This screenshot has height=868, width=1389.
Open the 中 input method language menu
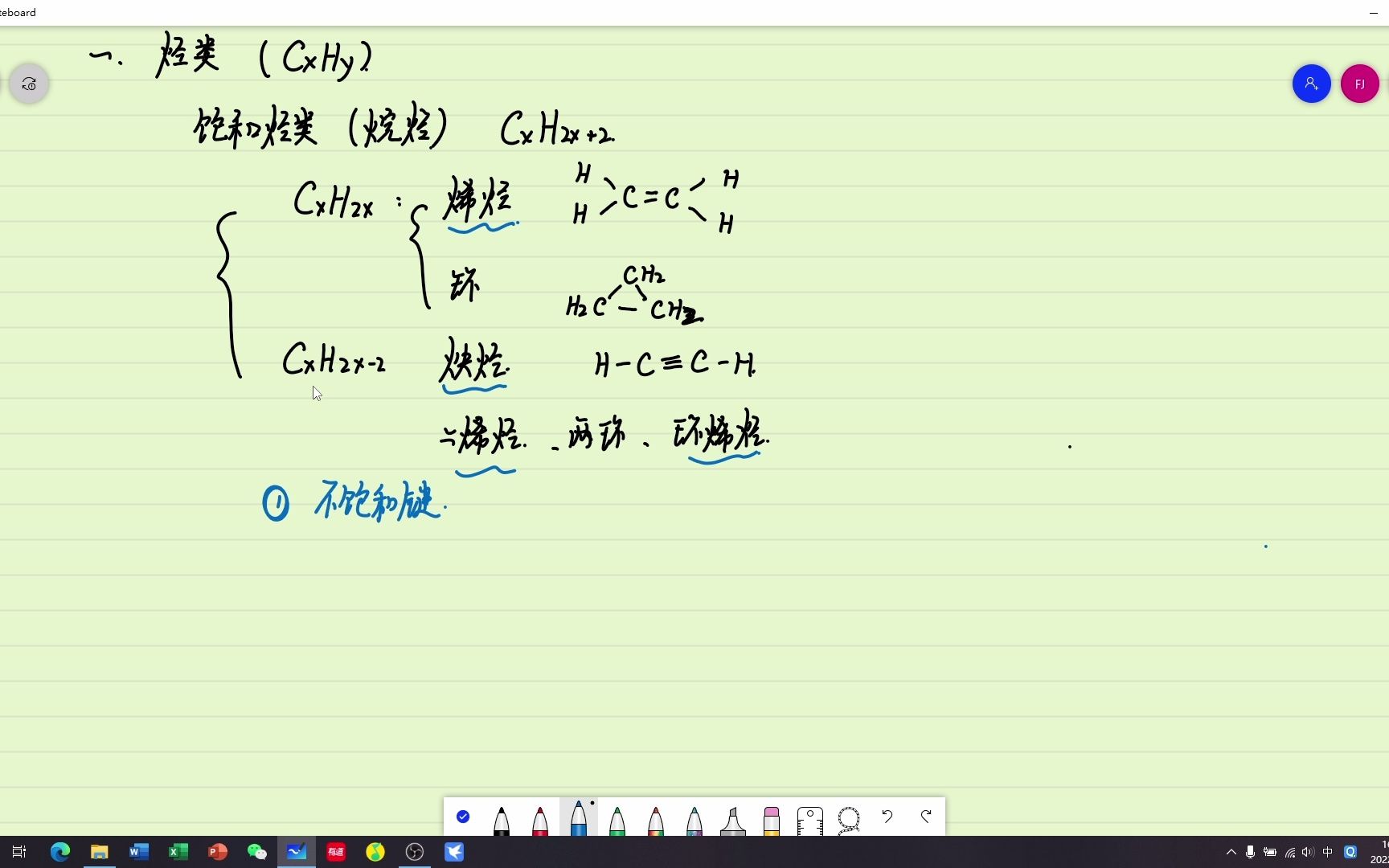[x=1328, y=852]
